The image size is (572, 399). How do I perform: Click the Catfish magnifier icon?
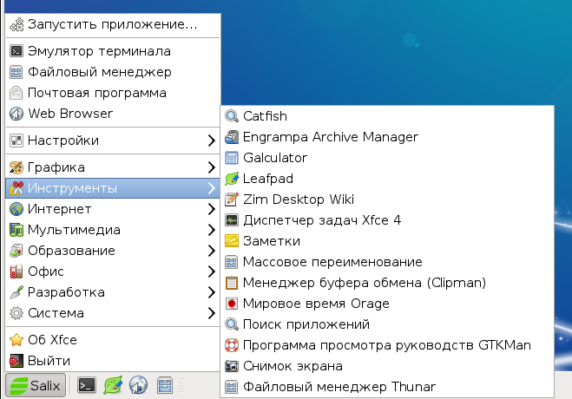coord(232,116)
